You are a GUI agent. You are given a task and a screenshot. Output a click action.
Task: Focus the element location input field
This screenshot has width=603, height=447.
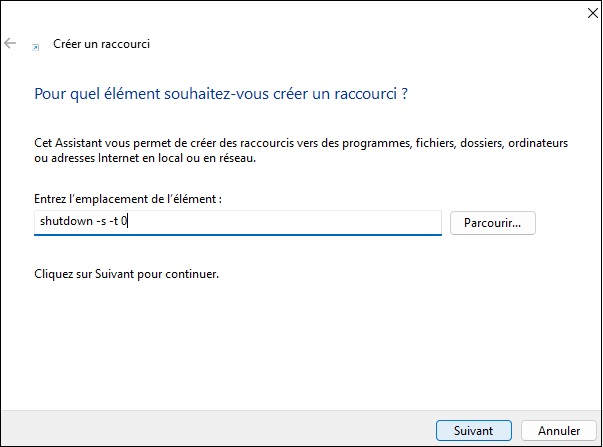pyautogui.click(x=238, y=222)
